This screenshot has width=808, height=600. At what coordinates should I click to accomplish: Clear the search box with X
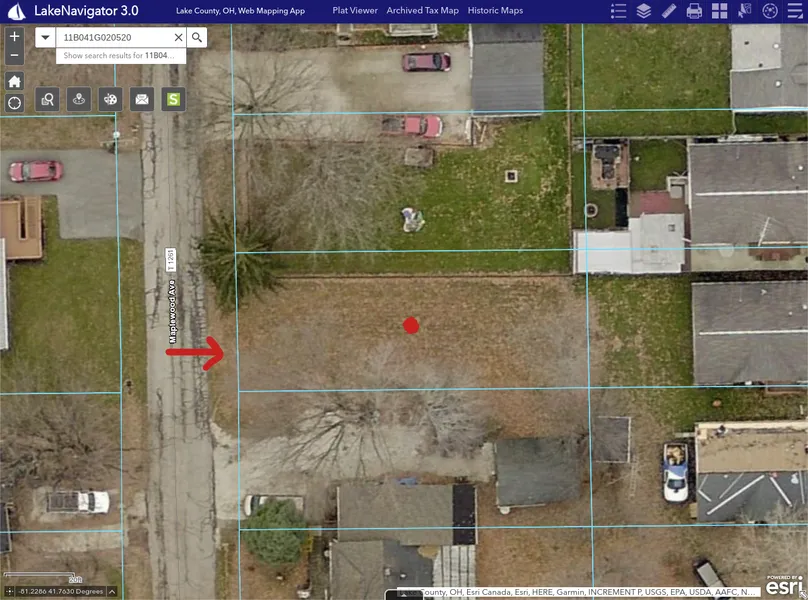click(178, 37)
